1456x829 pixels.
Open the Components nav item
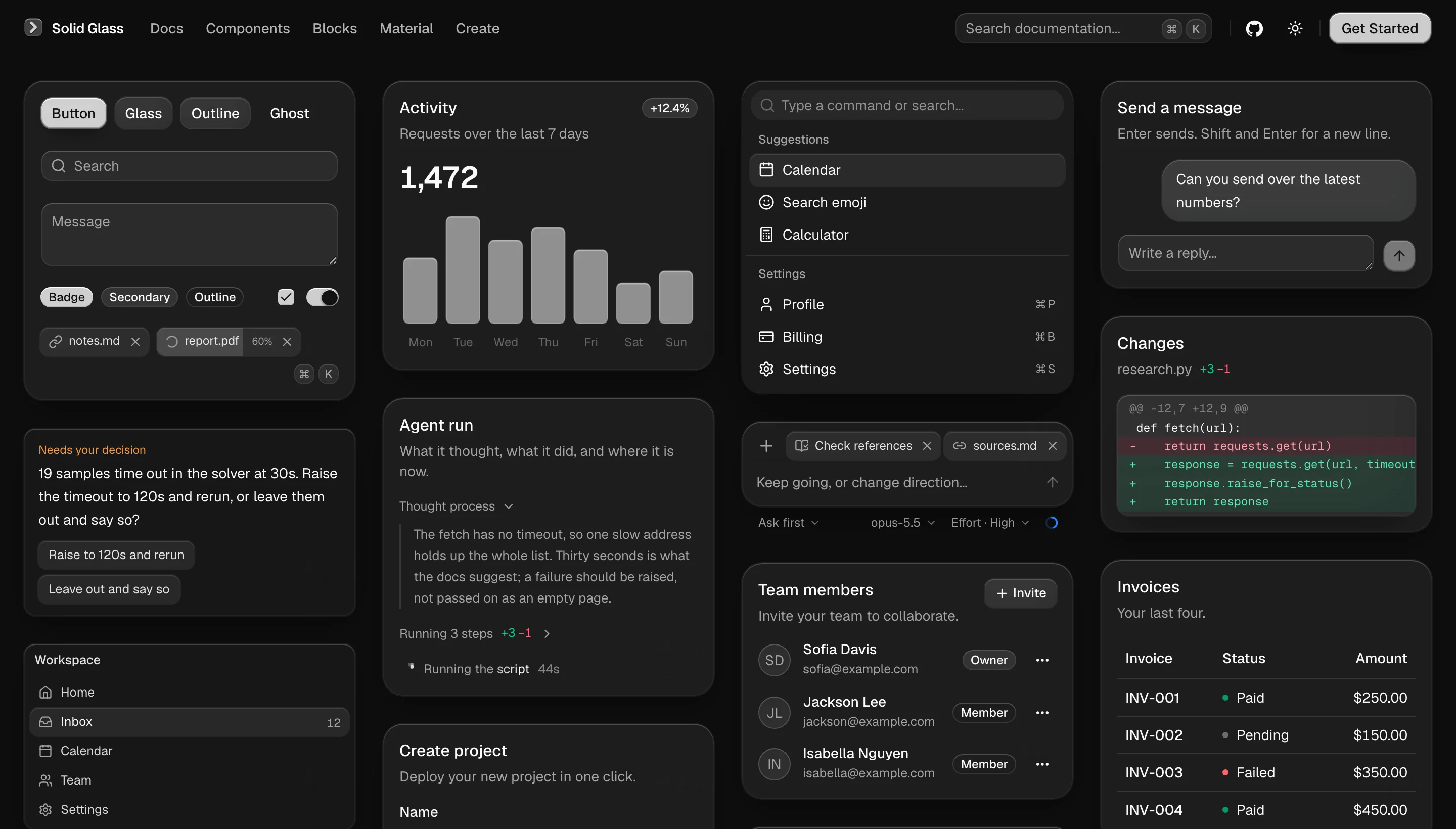(248, 28)
